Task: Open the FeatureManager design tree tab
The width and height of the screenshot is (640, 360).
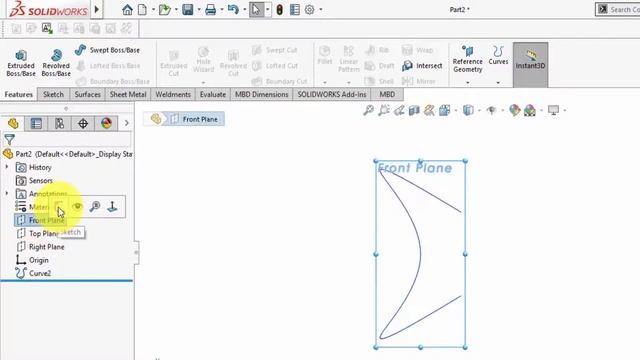Action: pos(13,123)
